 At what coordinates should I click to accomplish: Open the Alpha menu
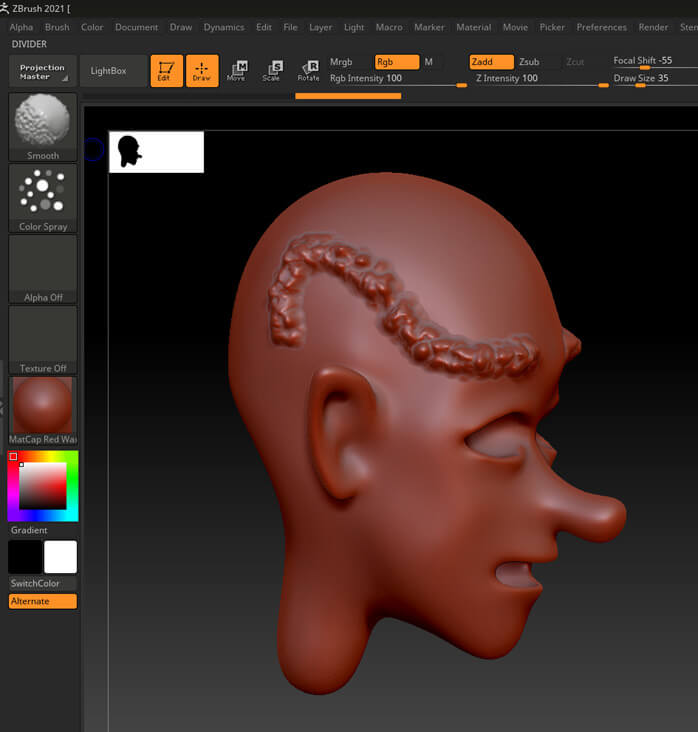tap(21, 28)
